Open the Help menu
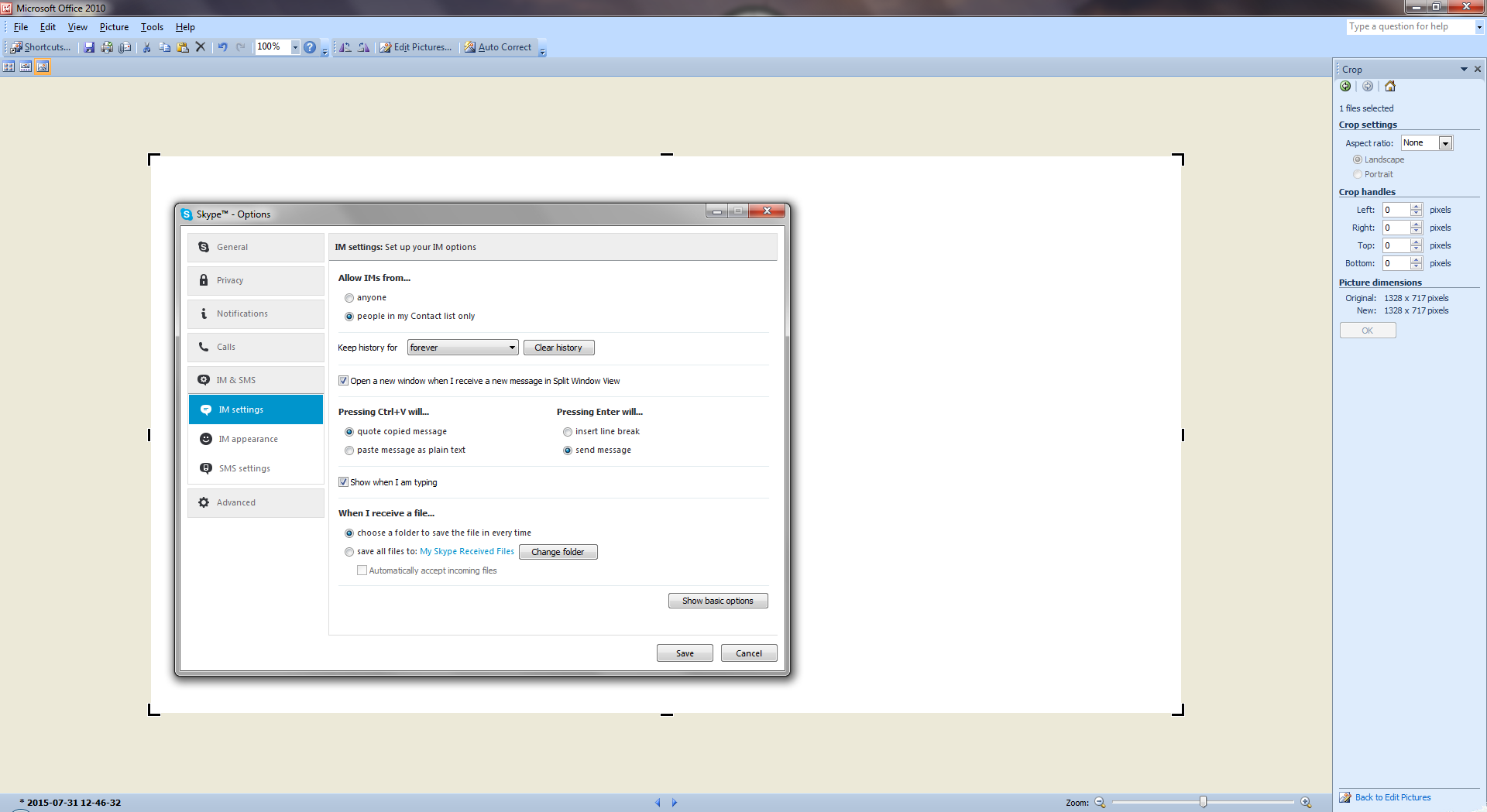 tap(185, 27)
